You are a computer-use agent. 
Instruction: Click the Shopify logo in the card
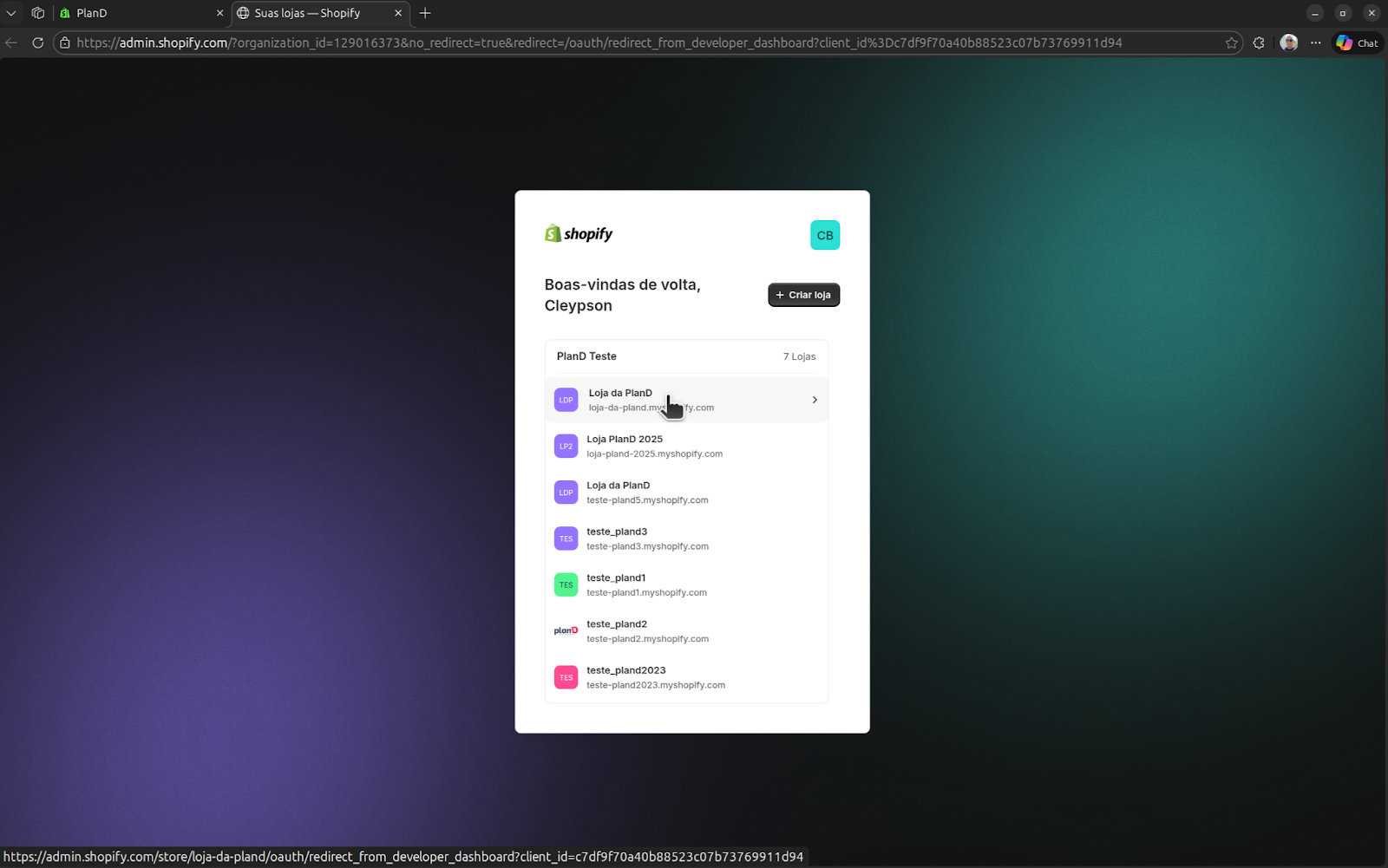tap(579, 233)
